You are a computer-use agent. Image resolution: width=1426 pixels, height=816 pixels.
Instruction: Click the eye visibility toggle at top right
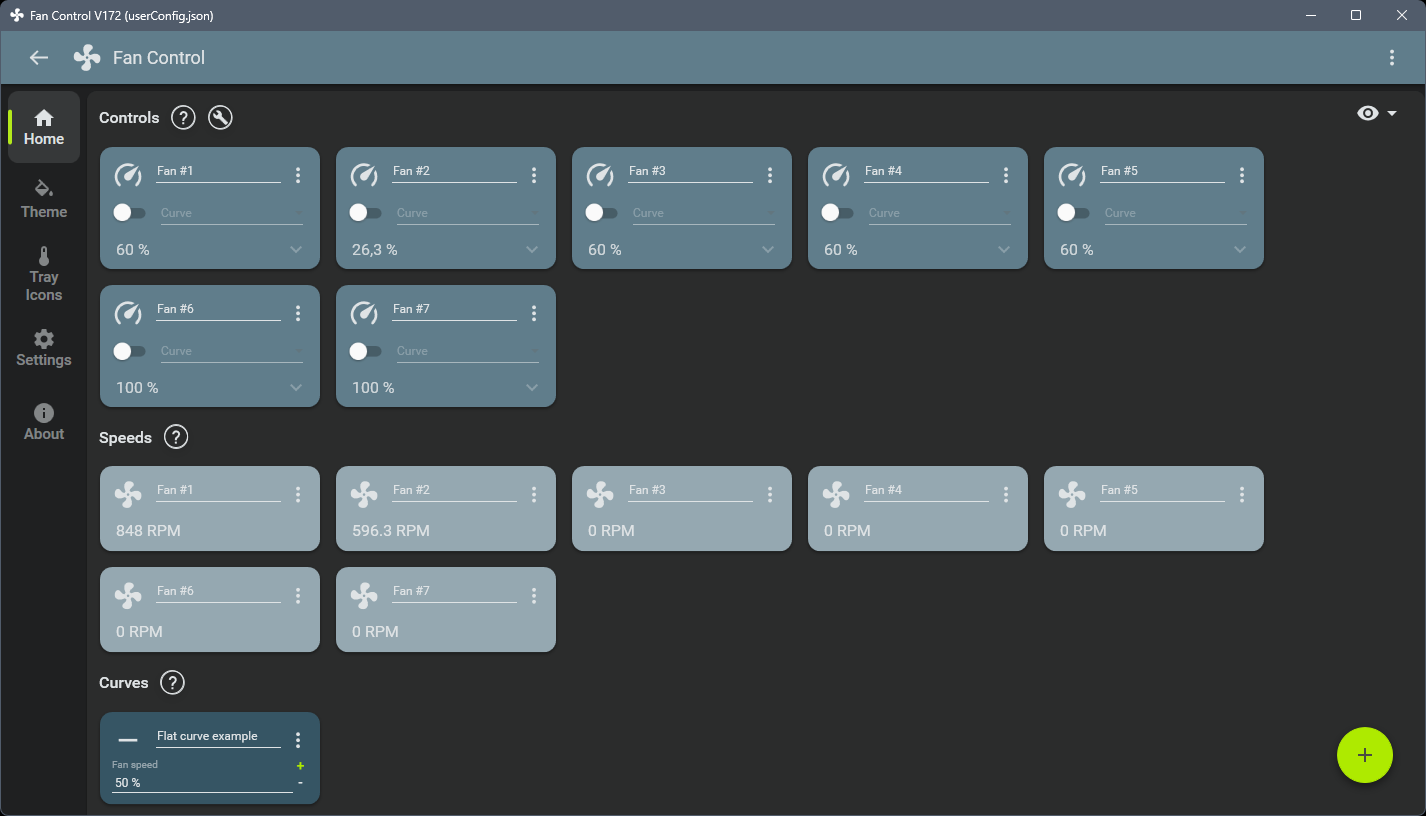(x=1368, y=113)
